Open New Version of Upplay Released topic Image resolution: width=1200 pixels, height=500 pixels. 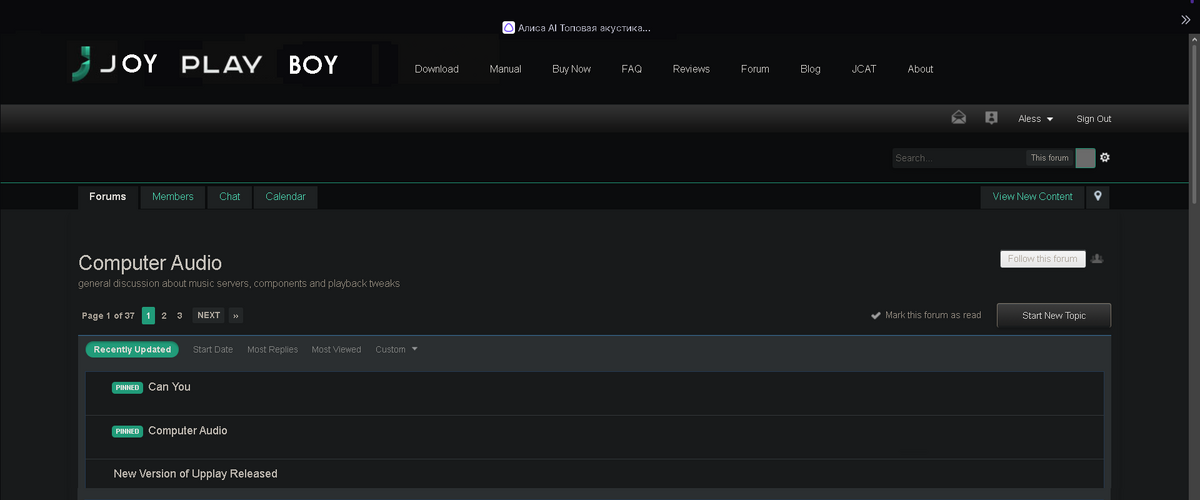(196, 474)
